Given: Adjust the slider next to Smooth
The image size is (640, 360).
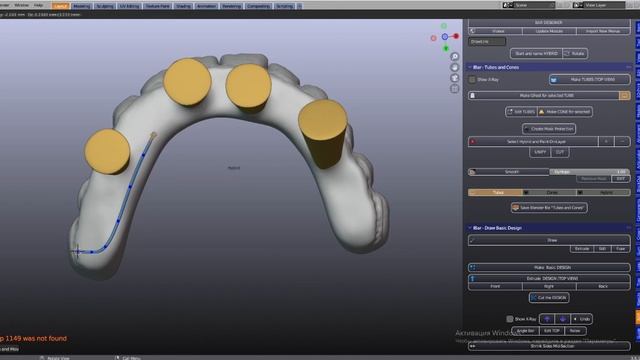Looking at the screenshot, I should click(589, 172).
